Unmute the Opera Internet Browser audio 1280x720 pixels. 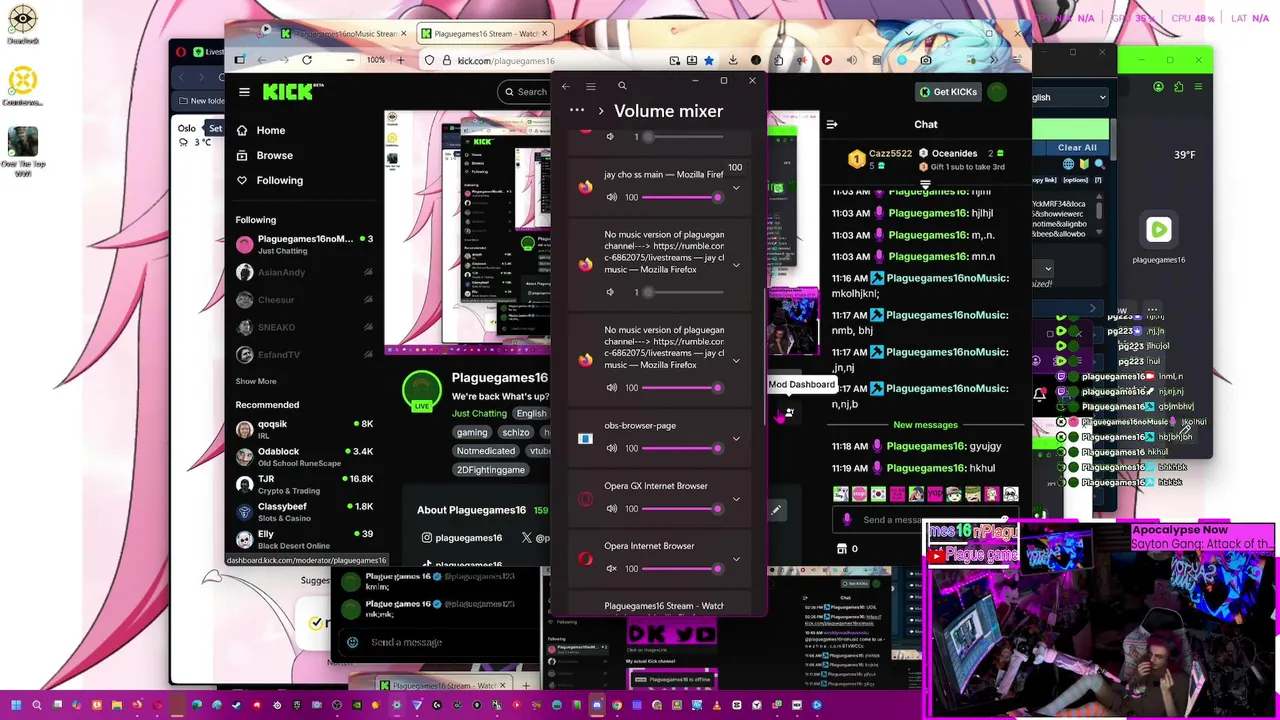tap(611, 568)
